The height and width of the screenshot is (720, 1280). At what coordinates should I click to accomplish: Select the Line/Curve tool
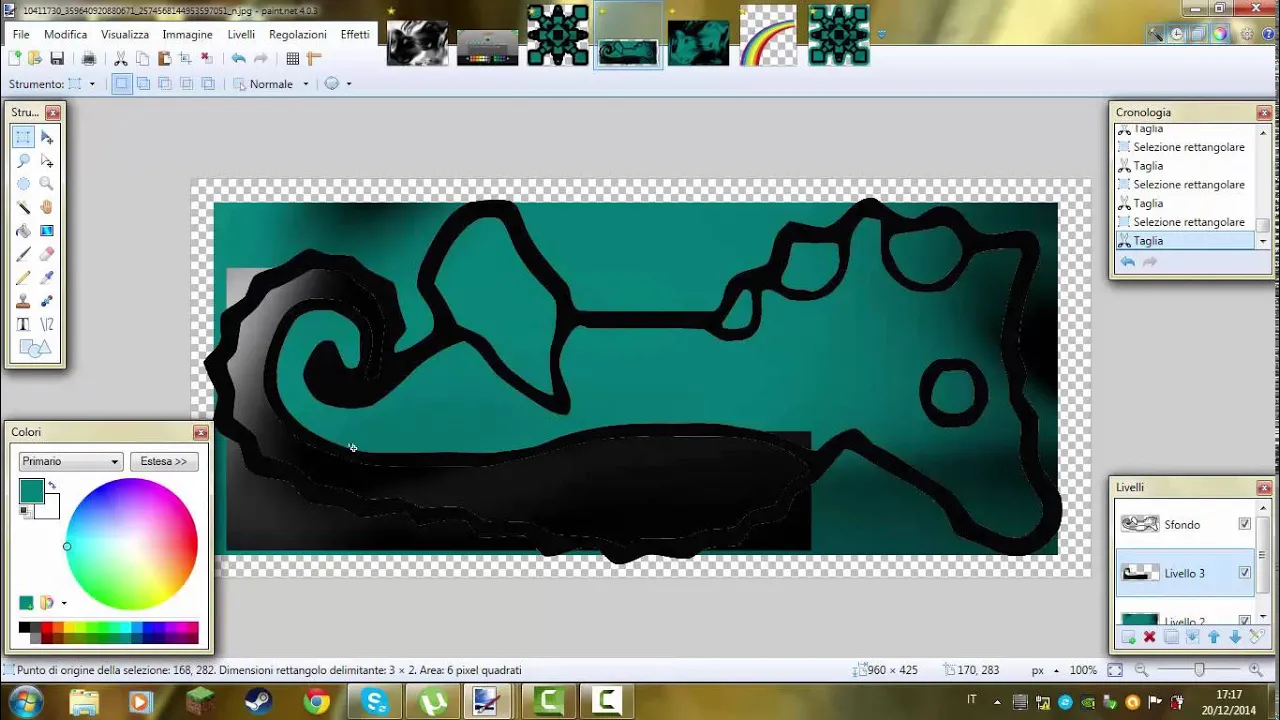point(46,325)
